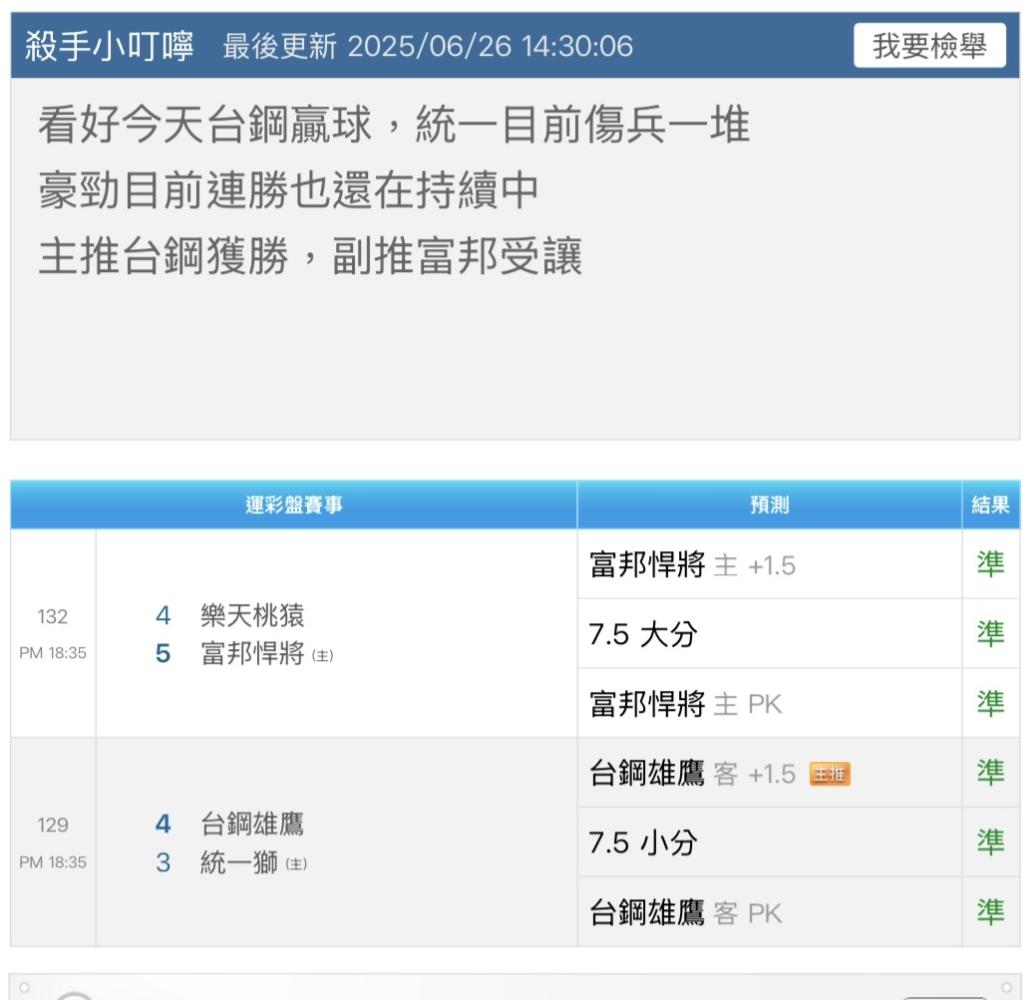
Task: Click the 準 result beside 7.5 小分
Action: 991,843
